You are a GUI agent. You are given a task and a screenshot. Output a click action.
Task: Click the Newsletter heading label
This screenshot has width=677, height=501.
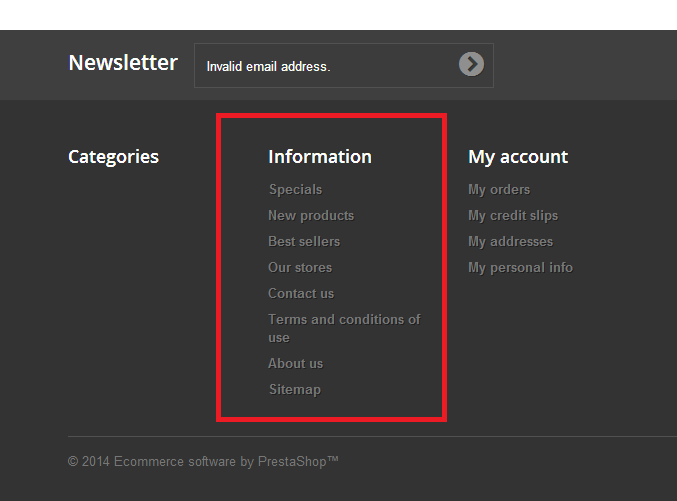pos(123,63)
